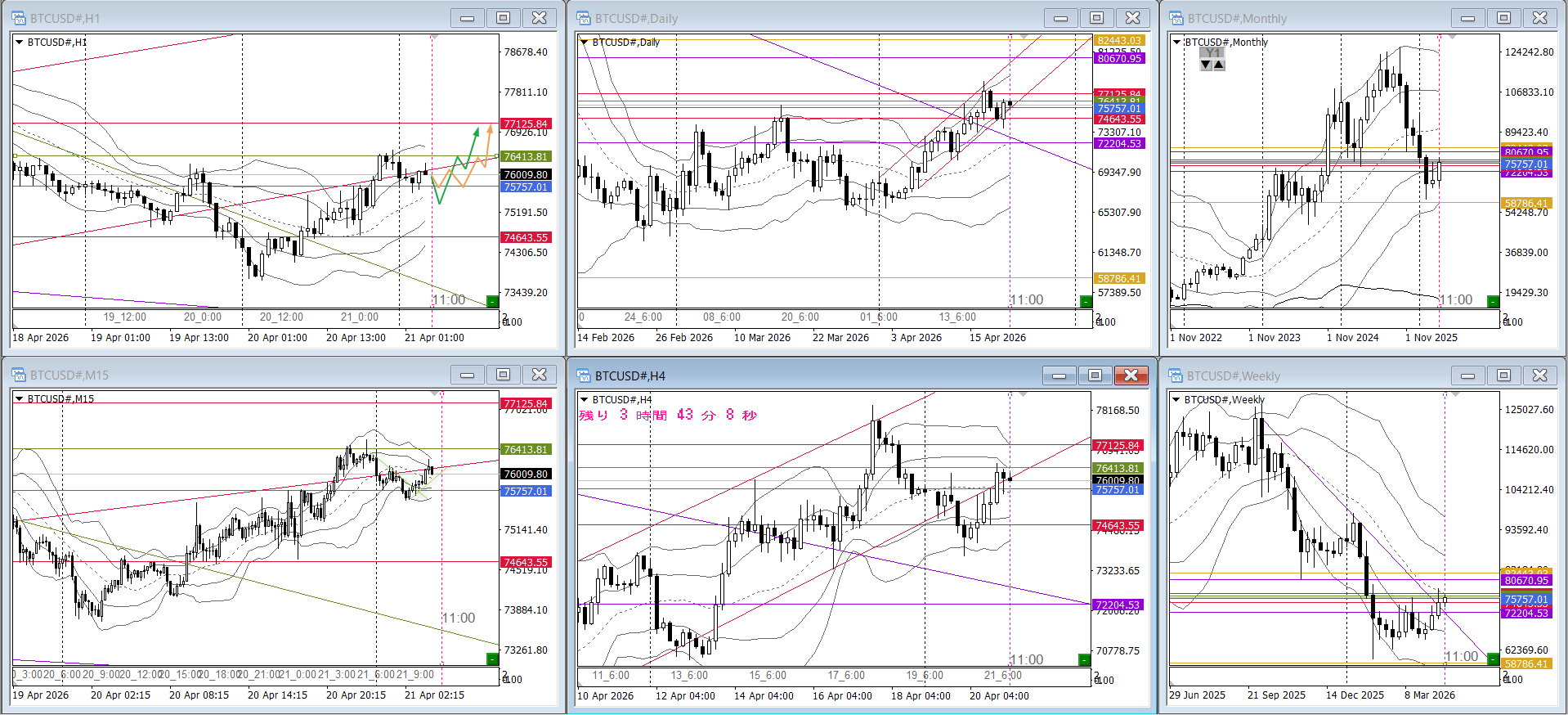The image size is (1568, 715).
Task: Click the BTCUSD#,H1 chart window icon
Action: pyautogui.click(x=18, y=18)
